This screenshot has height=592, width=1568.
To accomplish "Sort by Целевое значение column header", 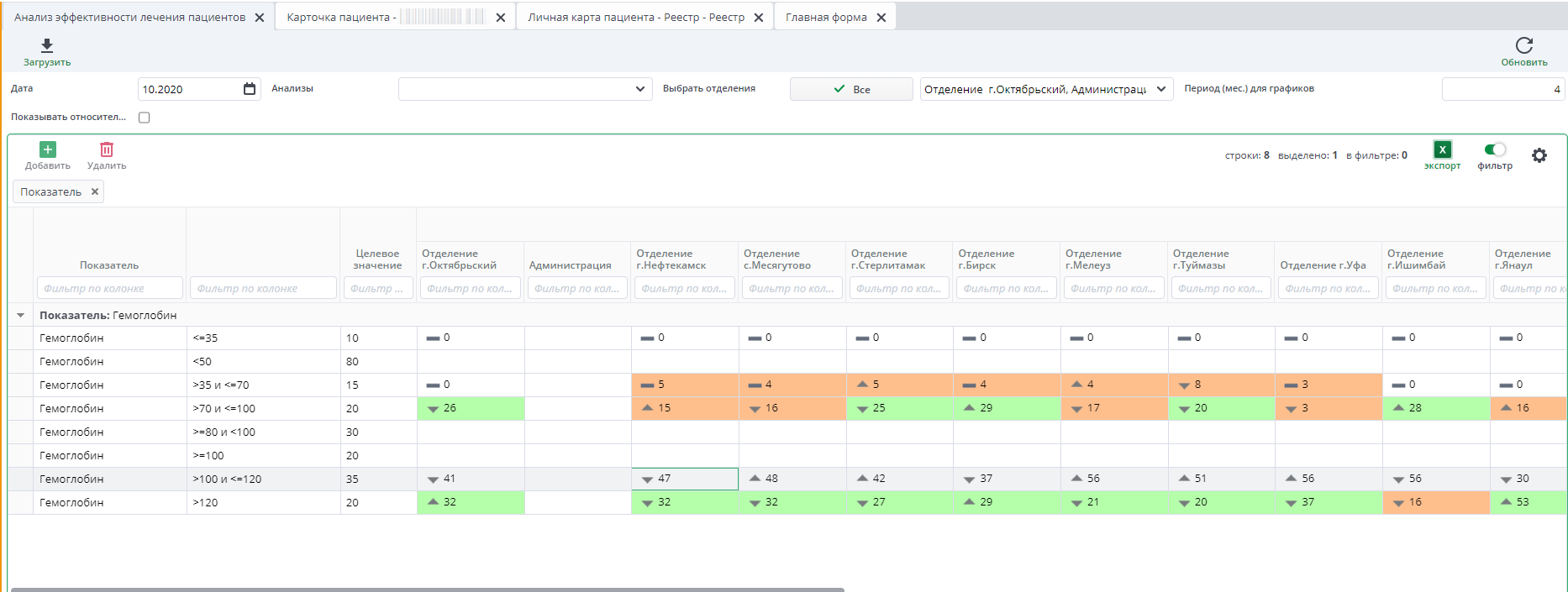I will point(377,259).
